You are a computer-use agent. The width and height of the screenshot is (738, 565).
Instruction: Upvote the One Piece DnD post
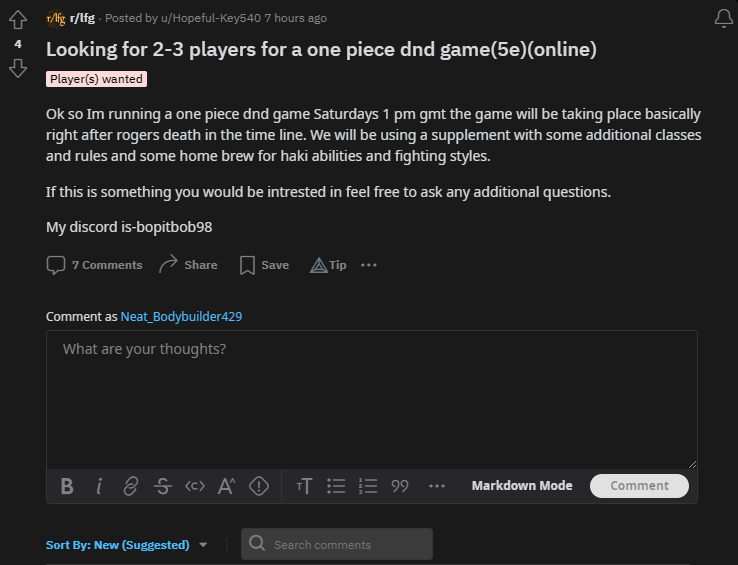[x=17, y=20]
